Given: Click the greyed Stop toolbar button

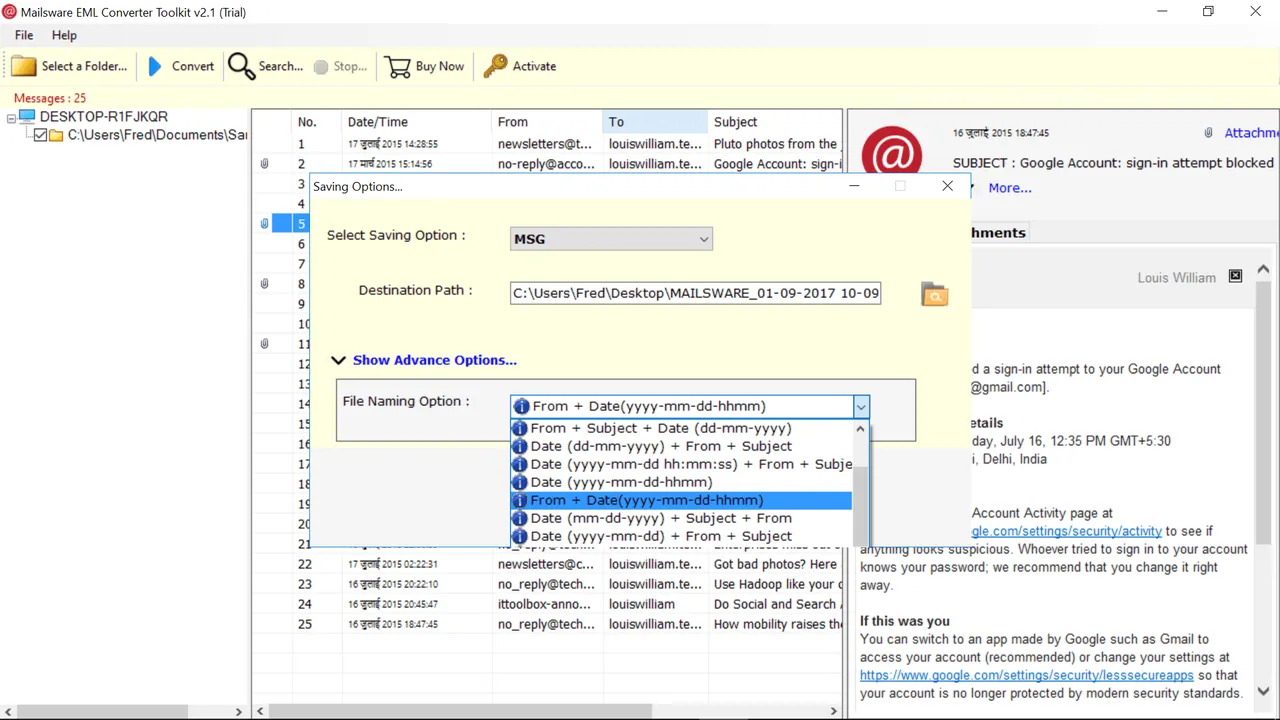Looking at the screenshot, I should pos(340,66).
